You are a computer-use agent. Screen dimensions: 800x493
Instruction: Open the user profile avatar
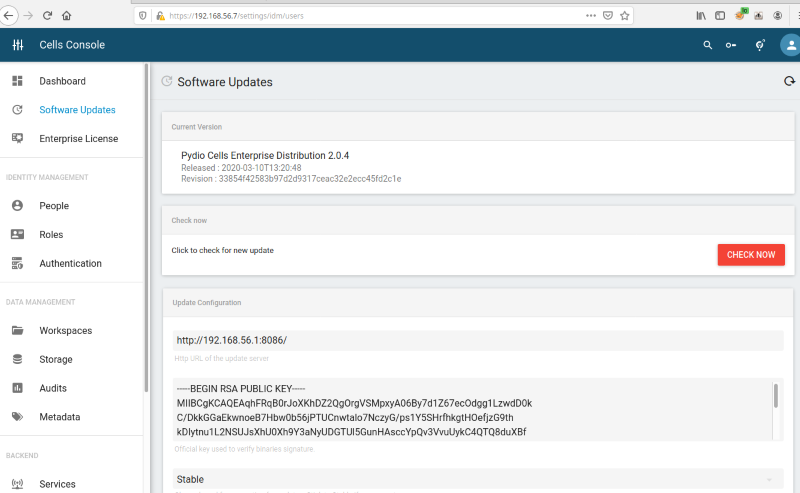tap(790, 45)
